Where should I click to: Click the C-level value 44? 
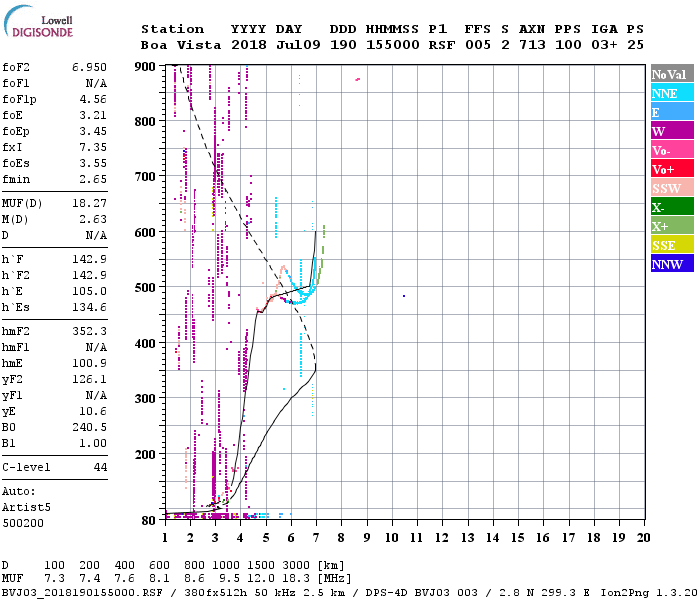pyautogui.click(x=100, y=467)
